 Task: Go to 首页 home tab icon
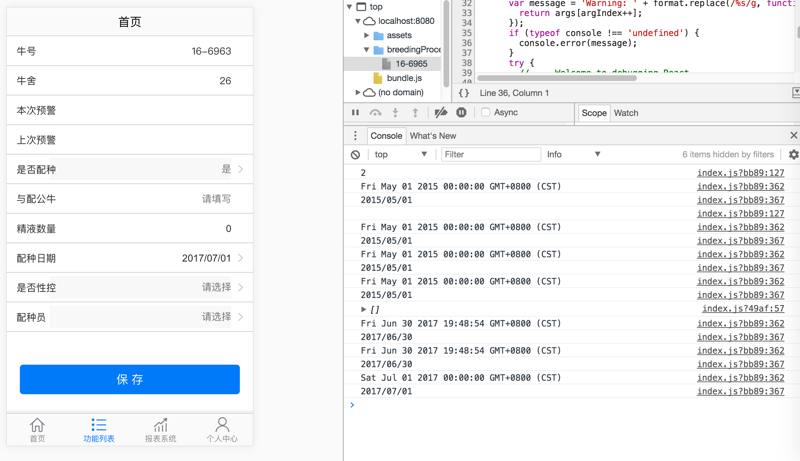coord(37,430)
